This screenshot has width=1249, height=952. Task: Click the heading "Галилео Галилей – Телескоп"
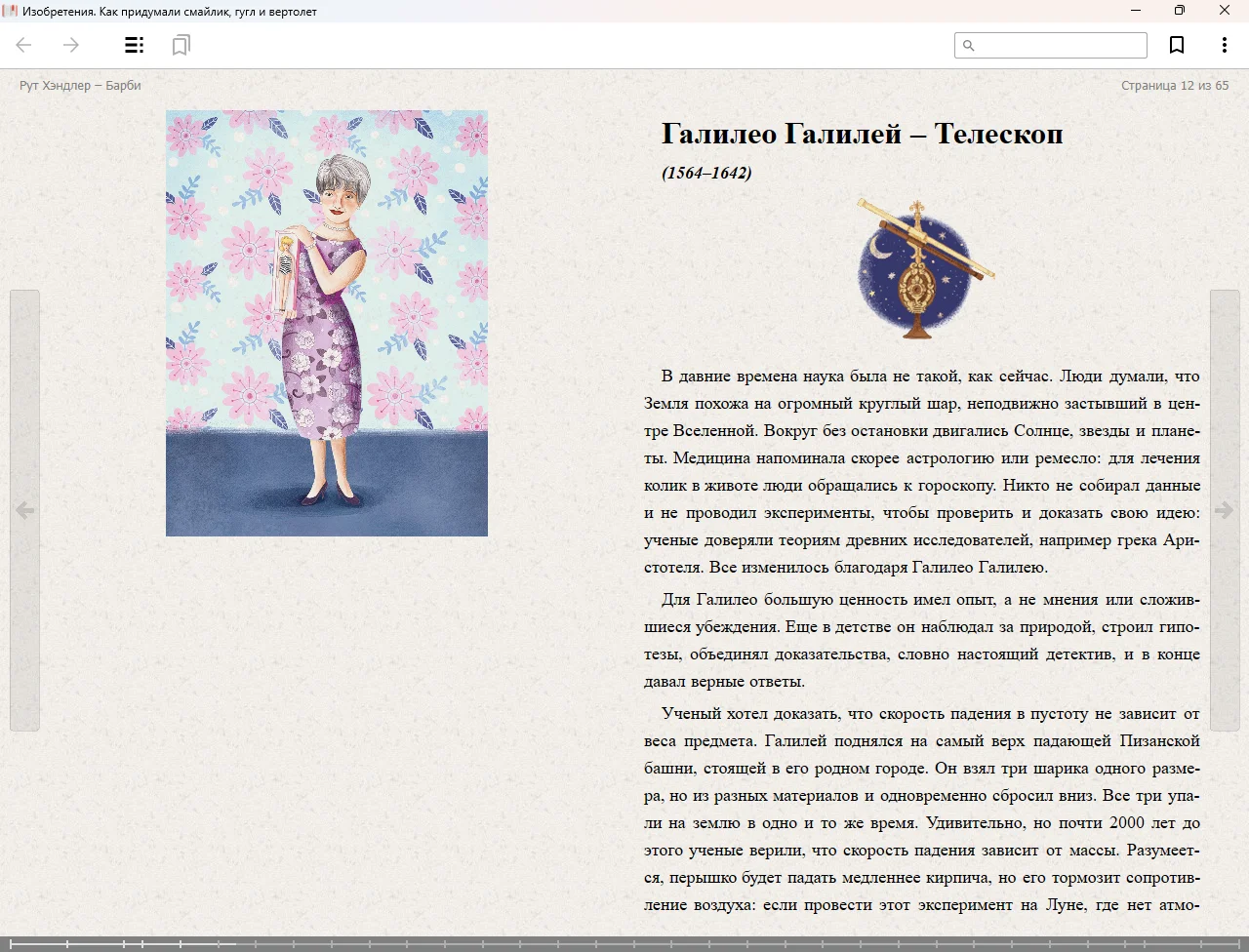click(x=862, y=134)
